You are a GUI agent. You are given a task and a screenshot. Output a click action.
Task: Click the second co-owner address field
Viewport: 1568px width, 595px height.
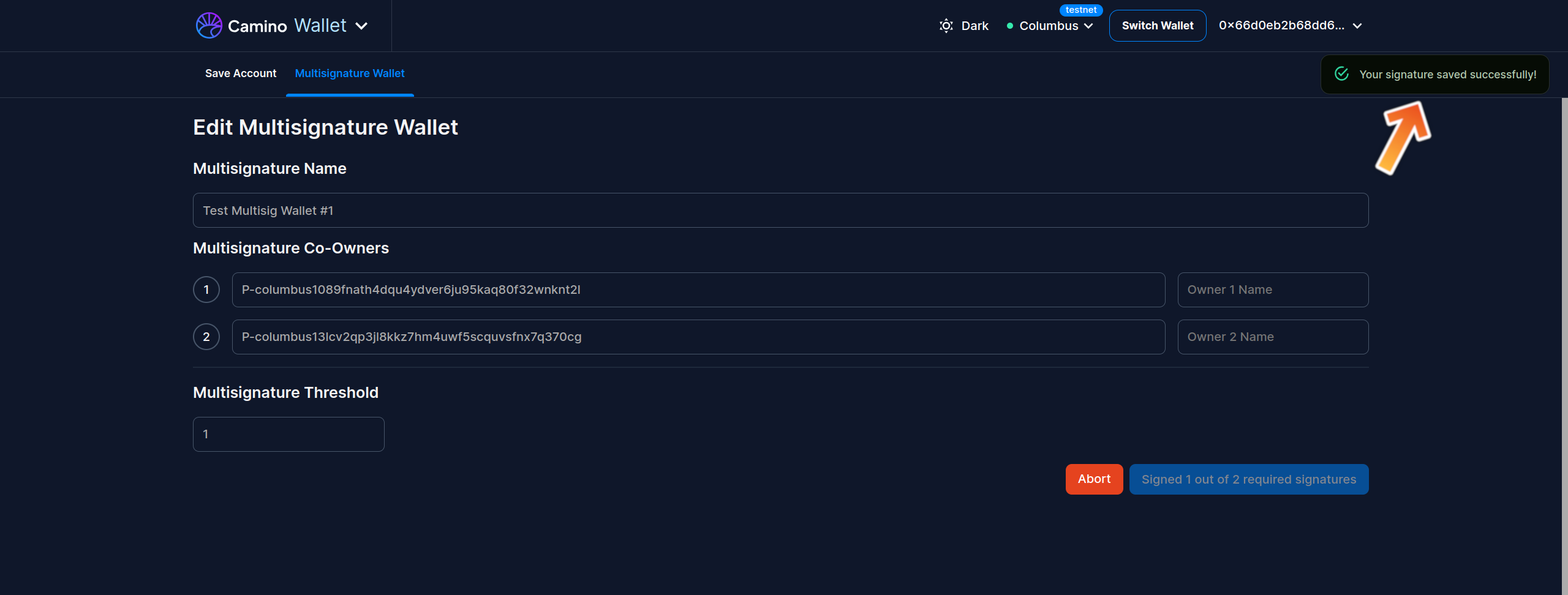[x=698, y=337]
